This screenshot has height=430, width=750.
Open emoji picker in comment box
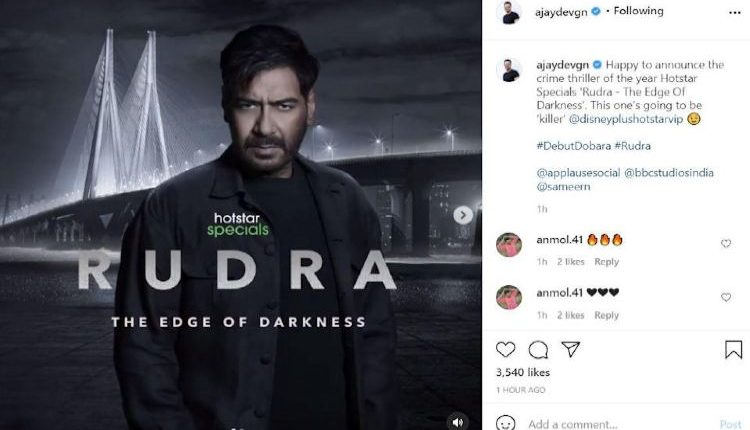coord(506,423)
